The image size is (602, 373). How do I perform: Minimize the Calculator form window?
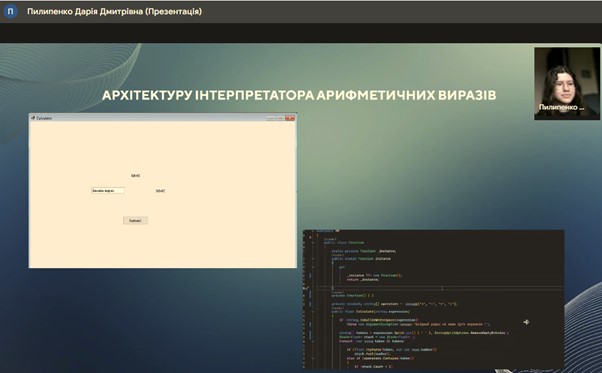271,118
